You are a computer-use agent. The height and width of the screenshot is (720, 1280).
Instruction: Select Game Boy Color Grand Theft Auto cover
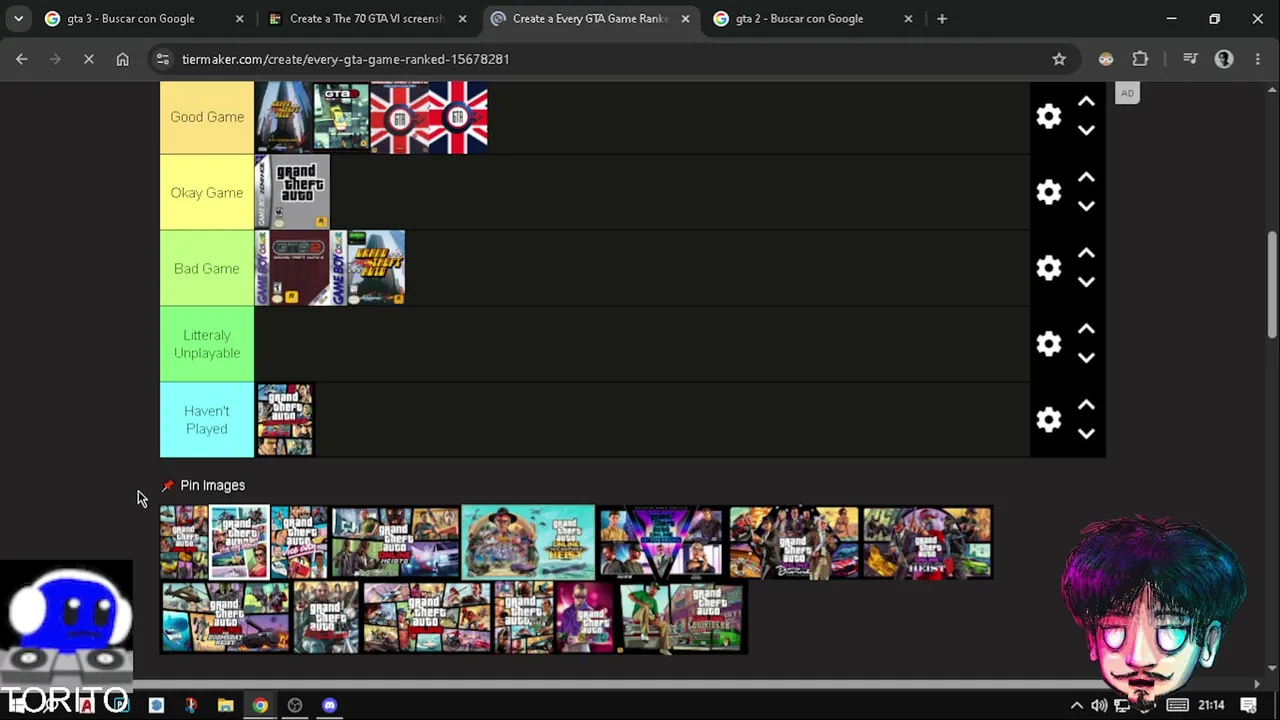point(368,268)
